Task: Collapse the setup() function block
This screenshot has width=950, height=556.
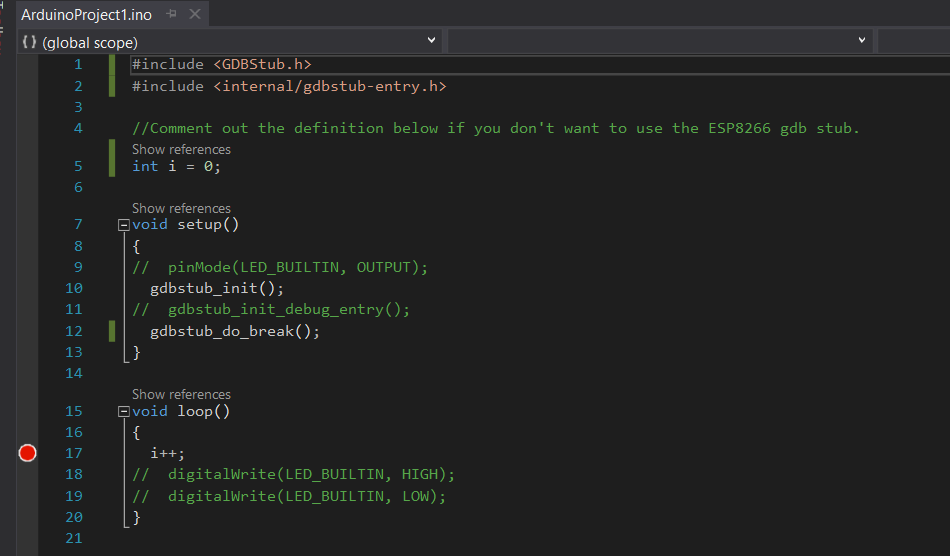Action: click(124, 225)
